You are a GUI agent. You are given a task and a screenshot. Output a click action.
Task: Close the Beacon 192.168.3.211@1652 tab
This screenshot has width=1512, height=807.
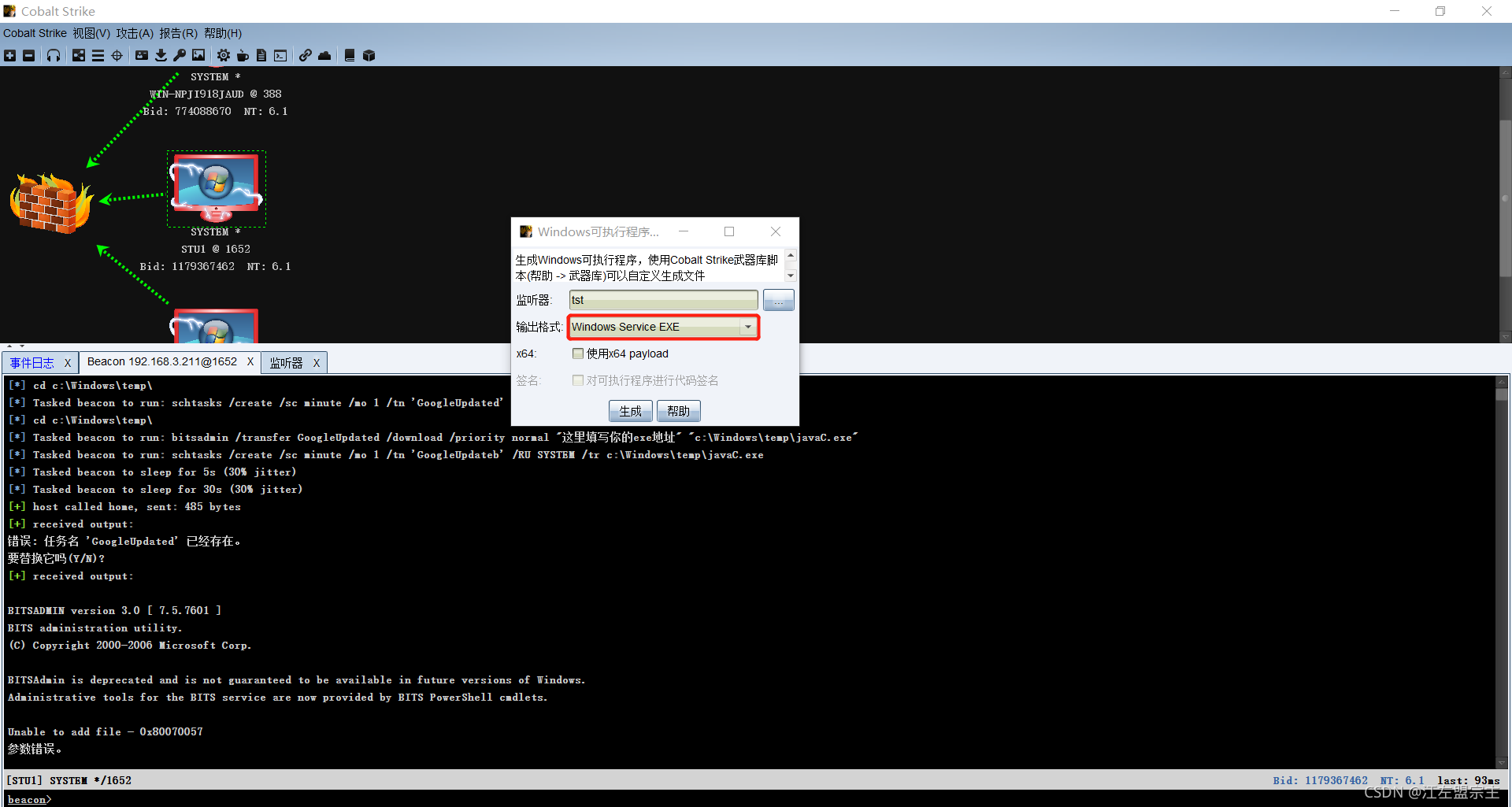click(250, 361)
